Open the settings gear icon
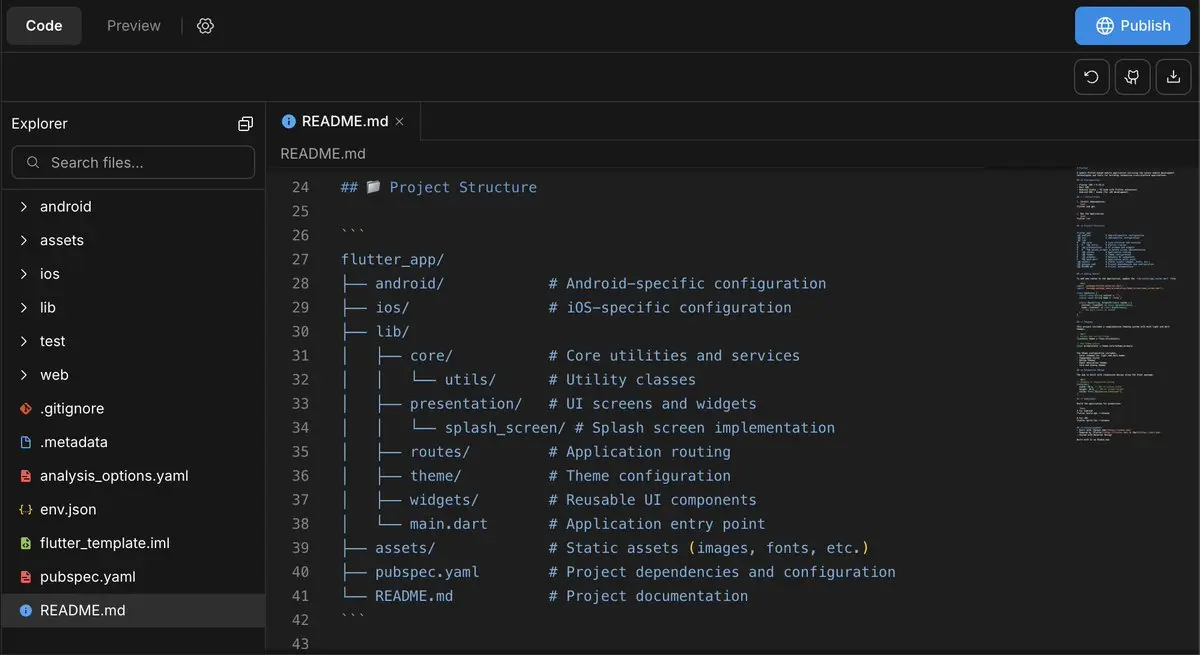Viewport: 1200px width, 655px height. click(205, 26)
